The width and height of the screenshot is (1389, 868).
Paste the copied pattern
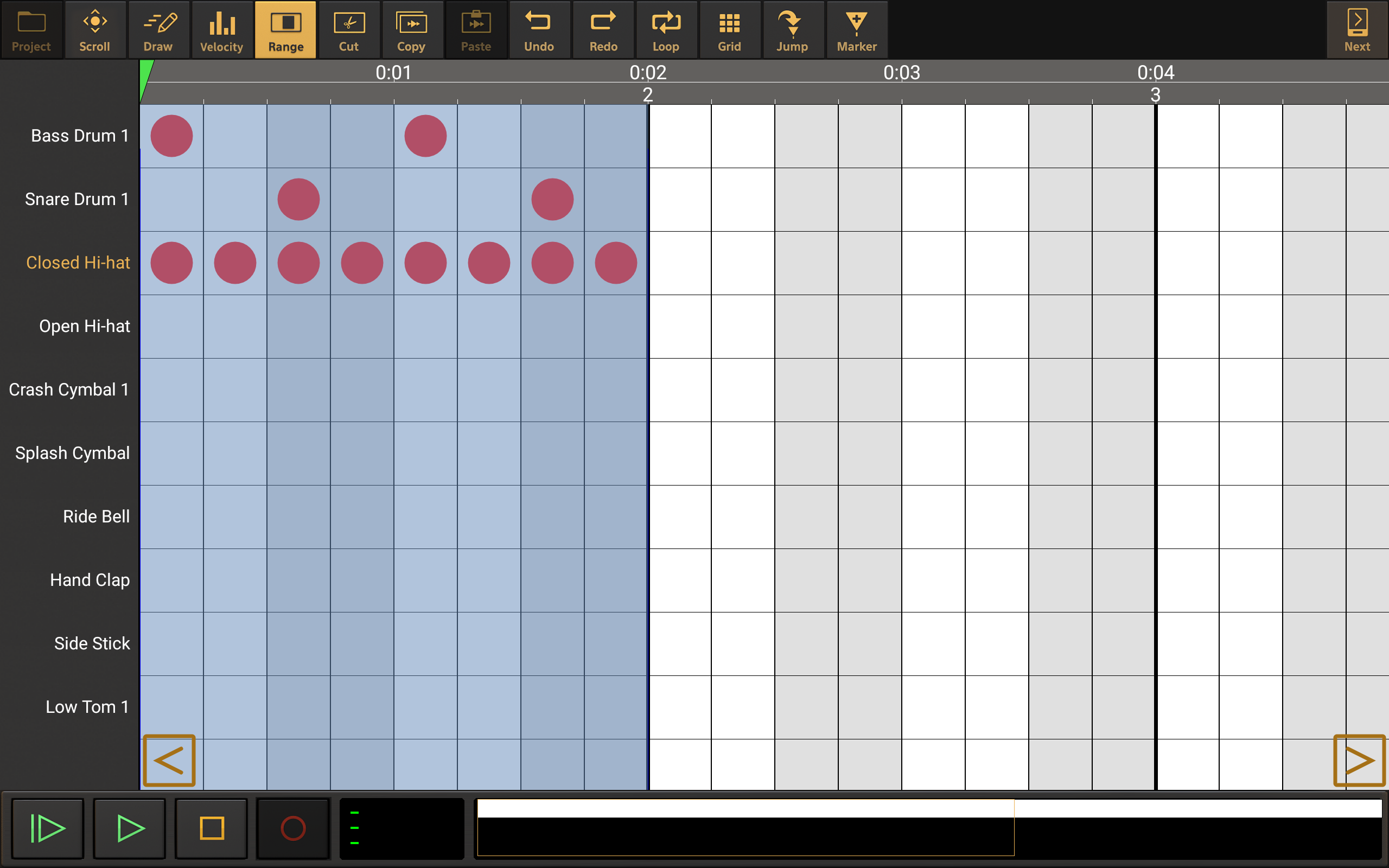point(475,29)
